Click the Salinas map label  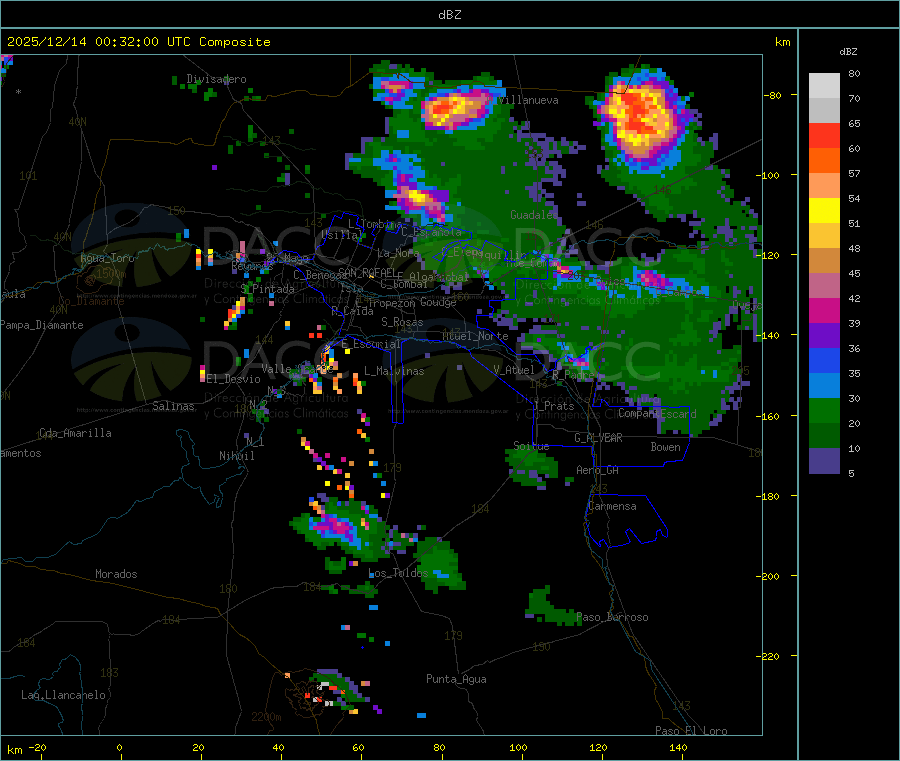click(x=173, y=406)
